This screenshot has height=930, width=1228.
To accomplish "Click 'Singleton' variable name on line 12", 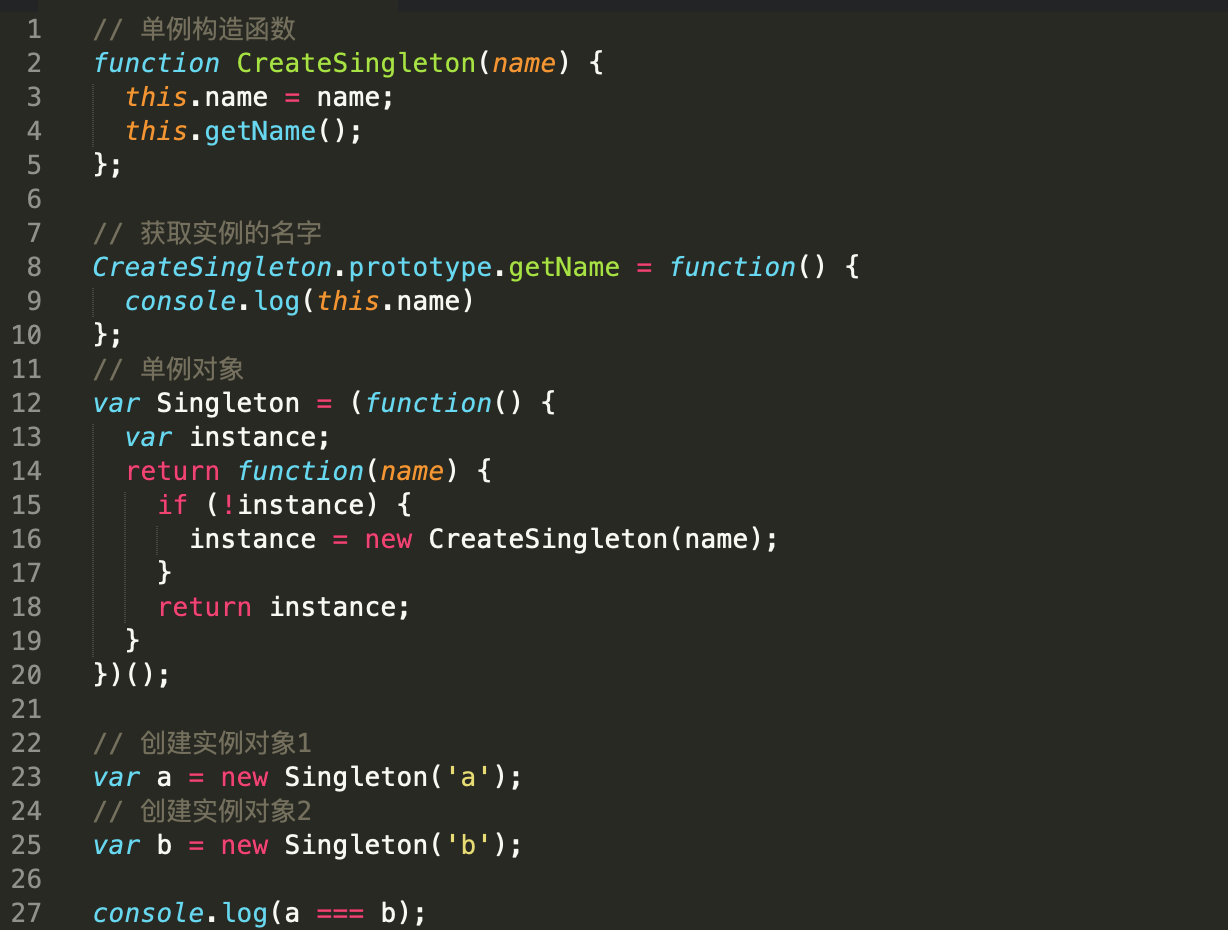I will tap(228, 402).
